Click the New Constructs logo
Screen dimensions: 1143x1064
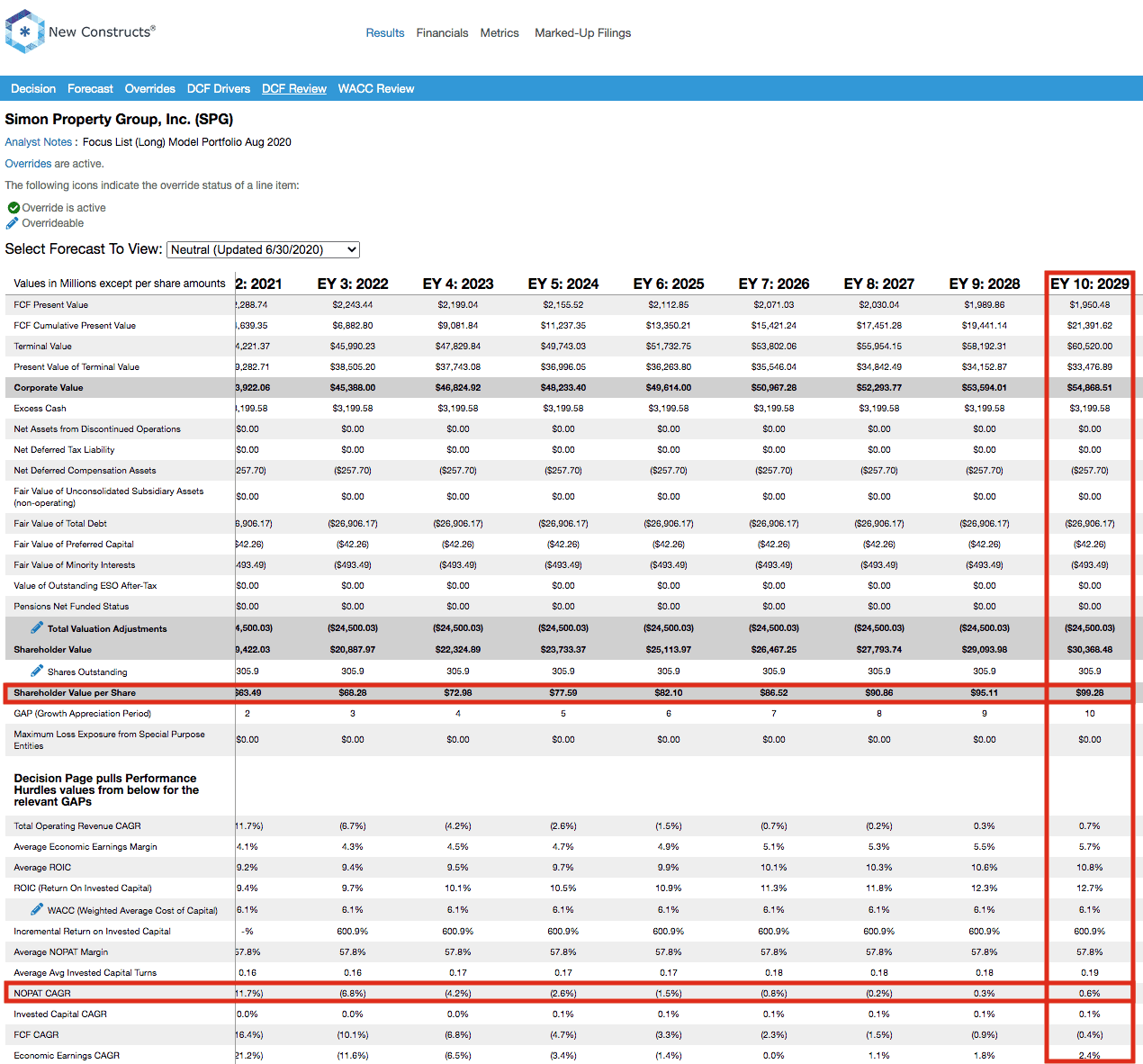80,32
